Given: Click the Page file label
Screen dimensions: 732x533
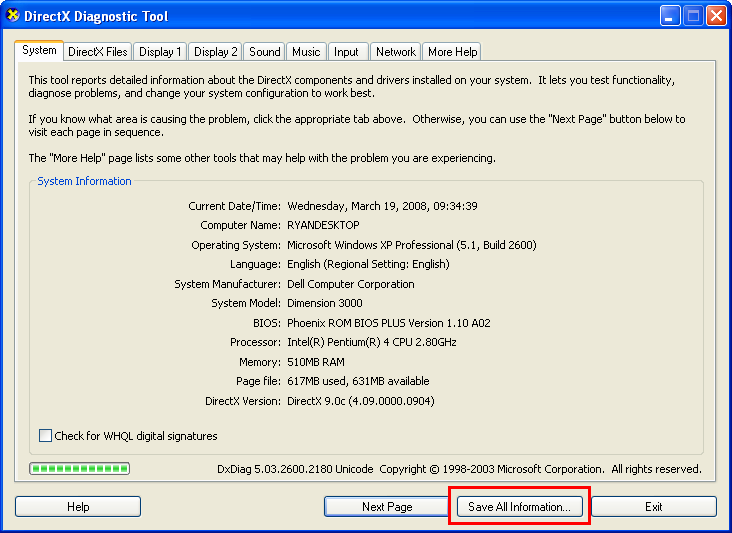Looking at the screenshot, I should point(259,381).
